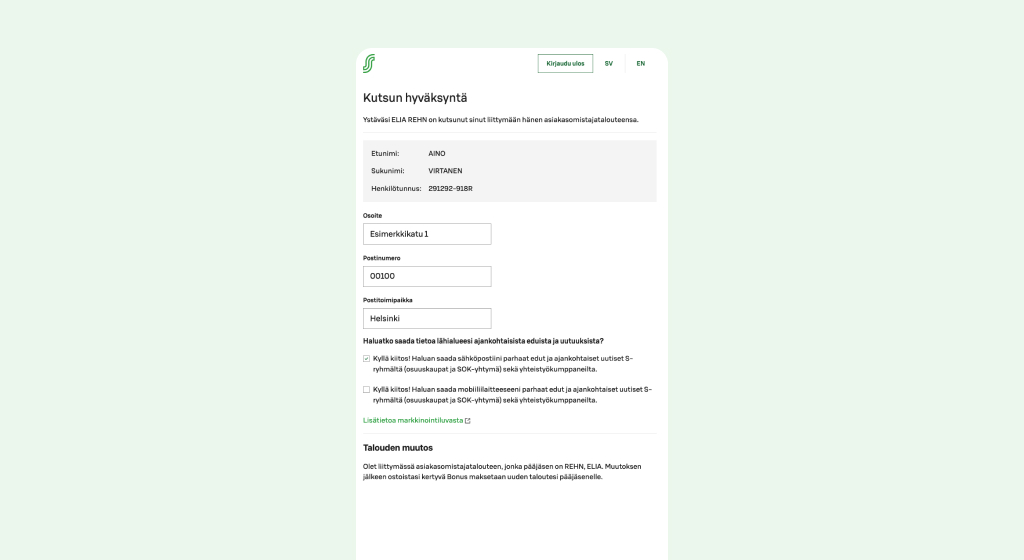This screenshot has width=1024, height=560.
Task: Click the Osoite field label
Action: tap(372, 215)
